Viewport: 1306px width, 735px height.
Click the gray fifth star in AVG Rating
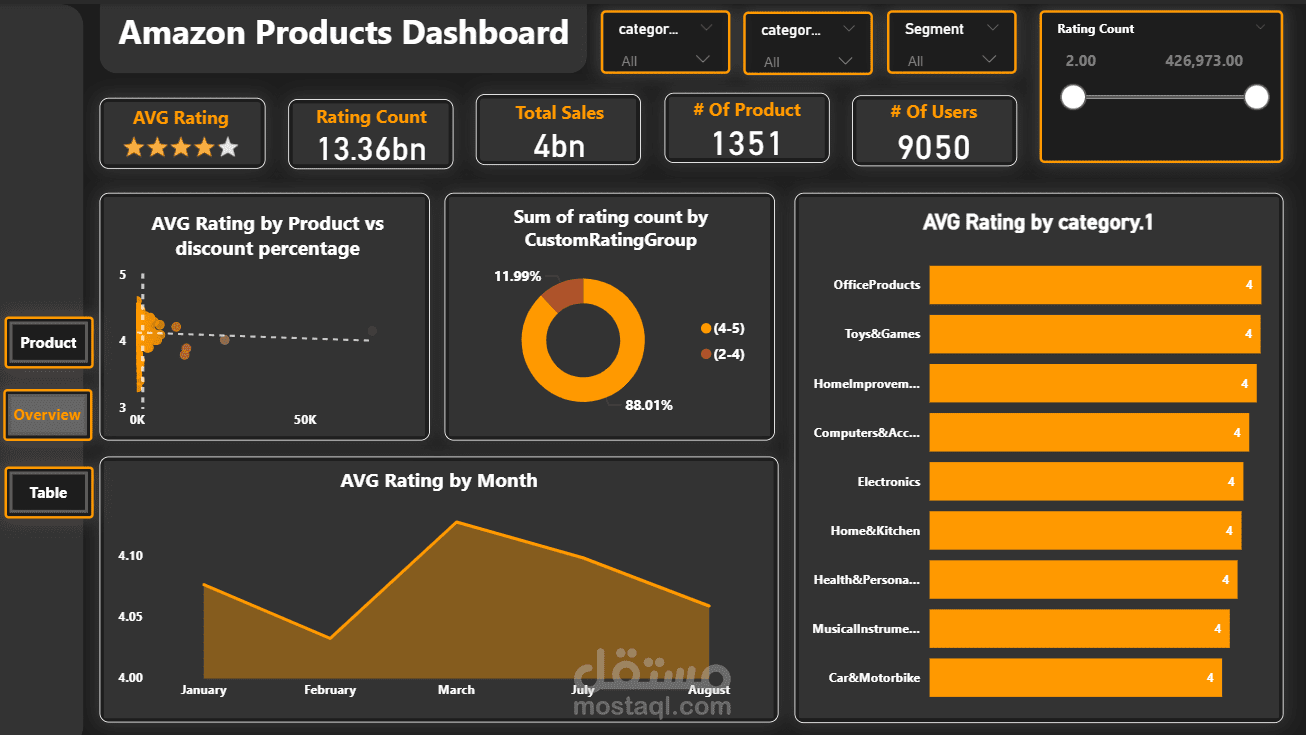[x=229, y=149]
